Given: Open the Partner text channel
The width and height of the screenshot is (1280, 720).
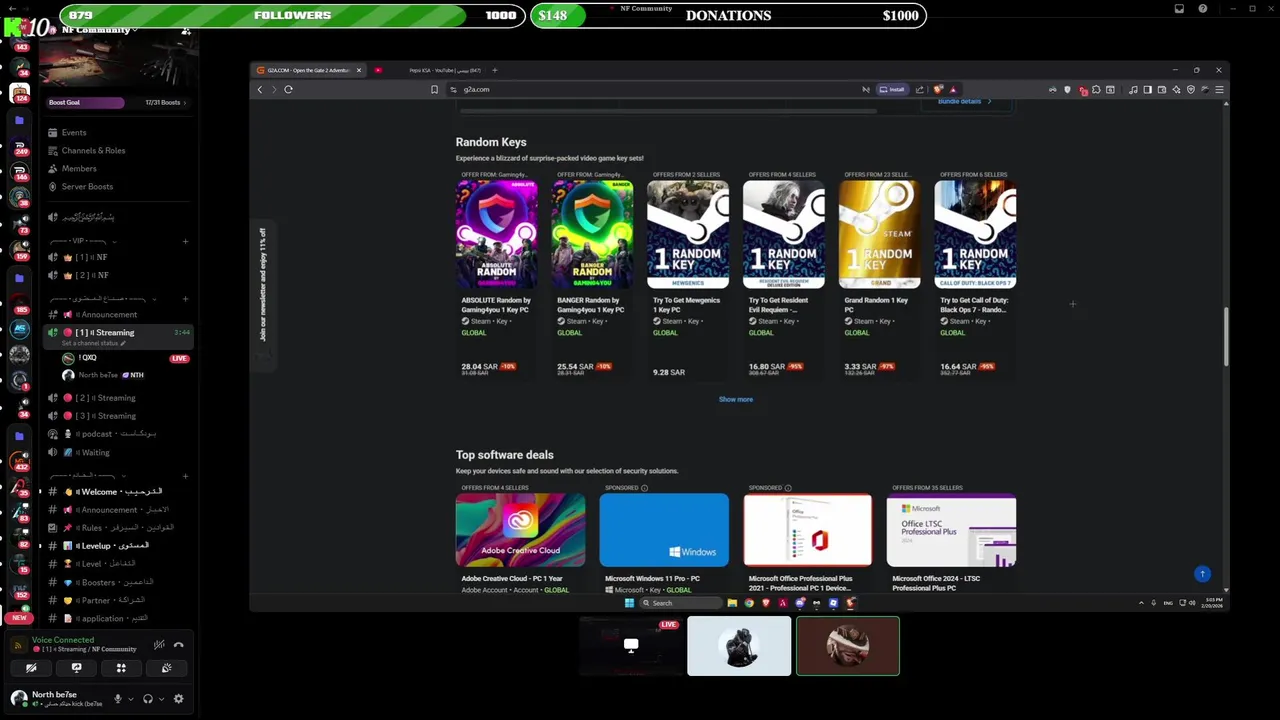Looking at the screenshot, I should [x=118, y=601].
